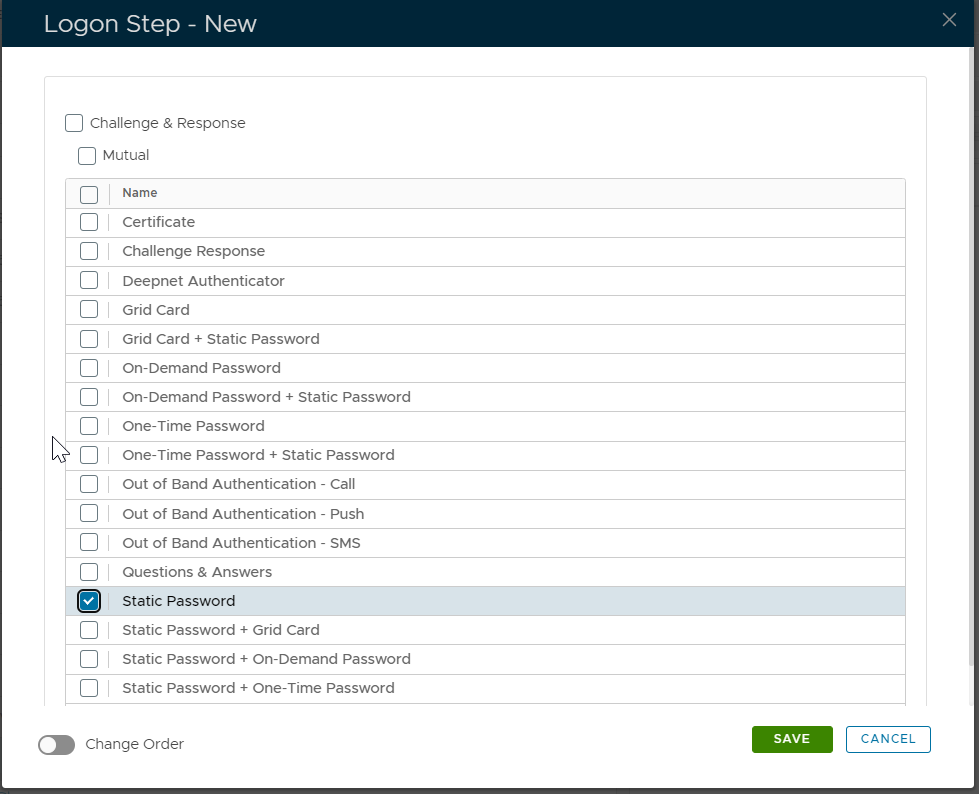
Task: Uncheck the Static Password checkbox
Action: (x=89, y=601)
